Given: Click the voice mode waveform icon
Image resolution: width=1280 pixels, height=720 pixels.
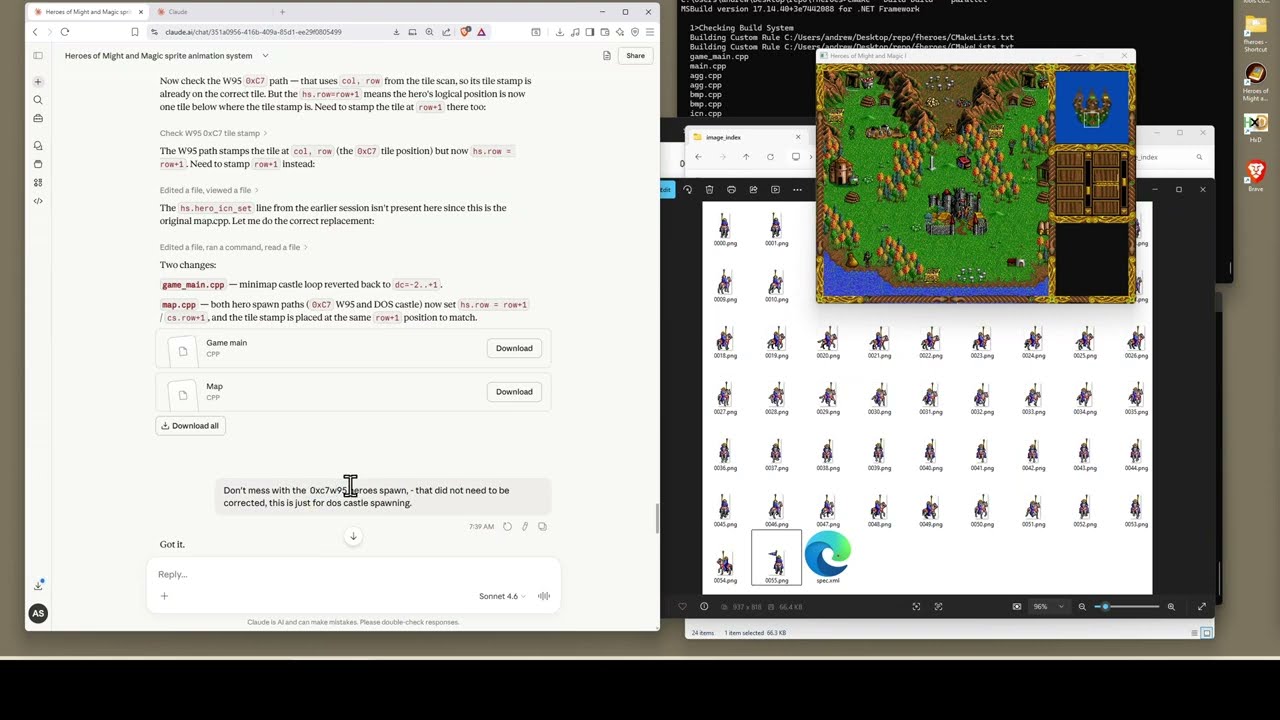Looking at the screenshot, I should (544, 596).
